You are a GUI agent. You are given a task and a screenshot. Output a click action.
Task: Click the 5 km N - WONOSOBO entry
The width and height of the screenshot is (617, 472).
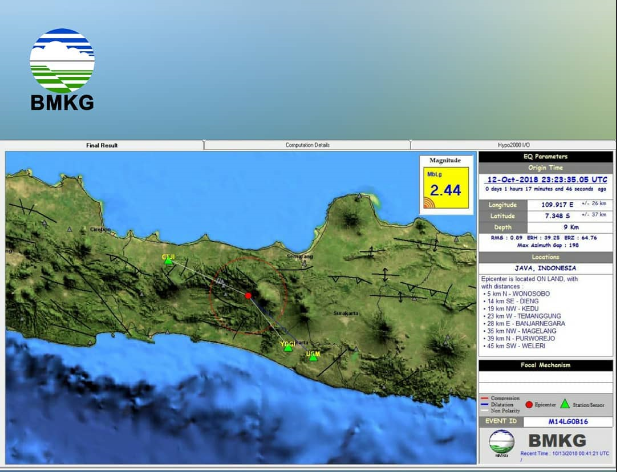(517, 294)
